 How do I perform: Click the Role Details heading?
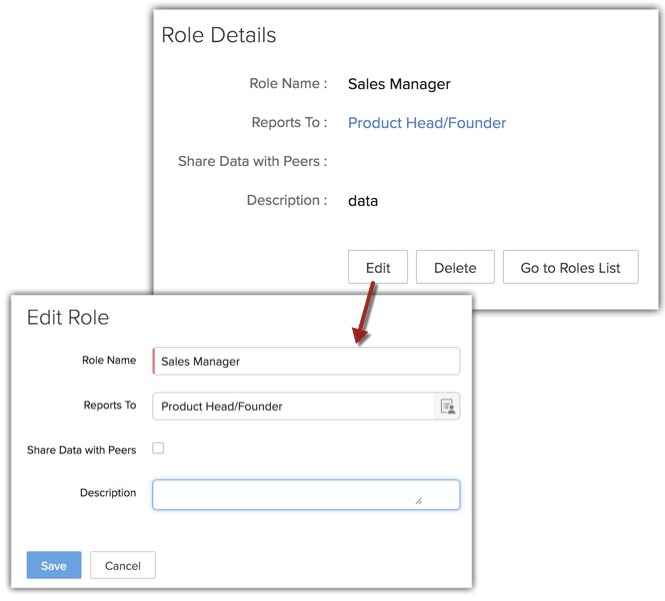tap(219, 35)
